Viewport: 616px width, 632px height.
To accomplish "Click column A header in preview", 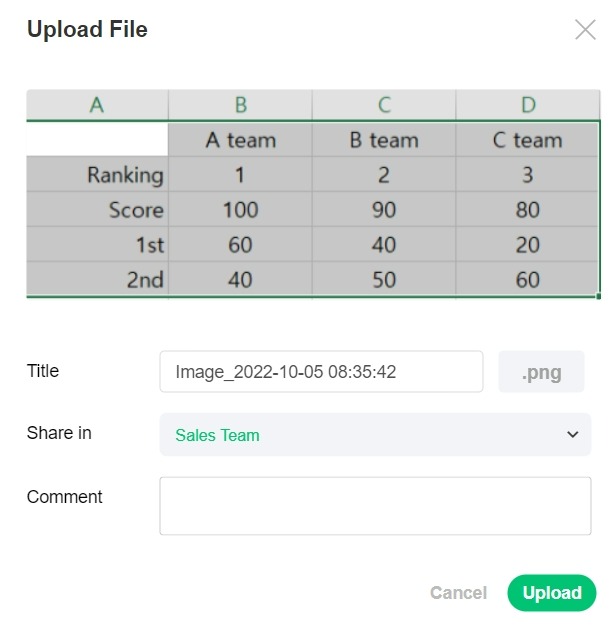I will (x=97, y=105).
